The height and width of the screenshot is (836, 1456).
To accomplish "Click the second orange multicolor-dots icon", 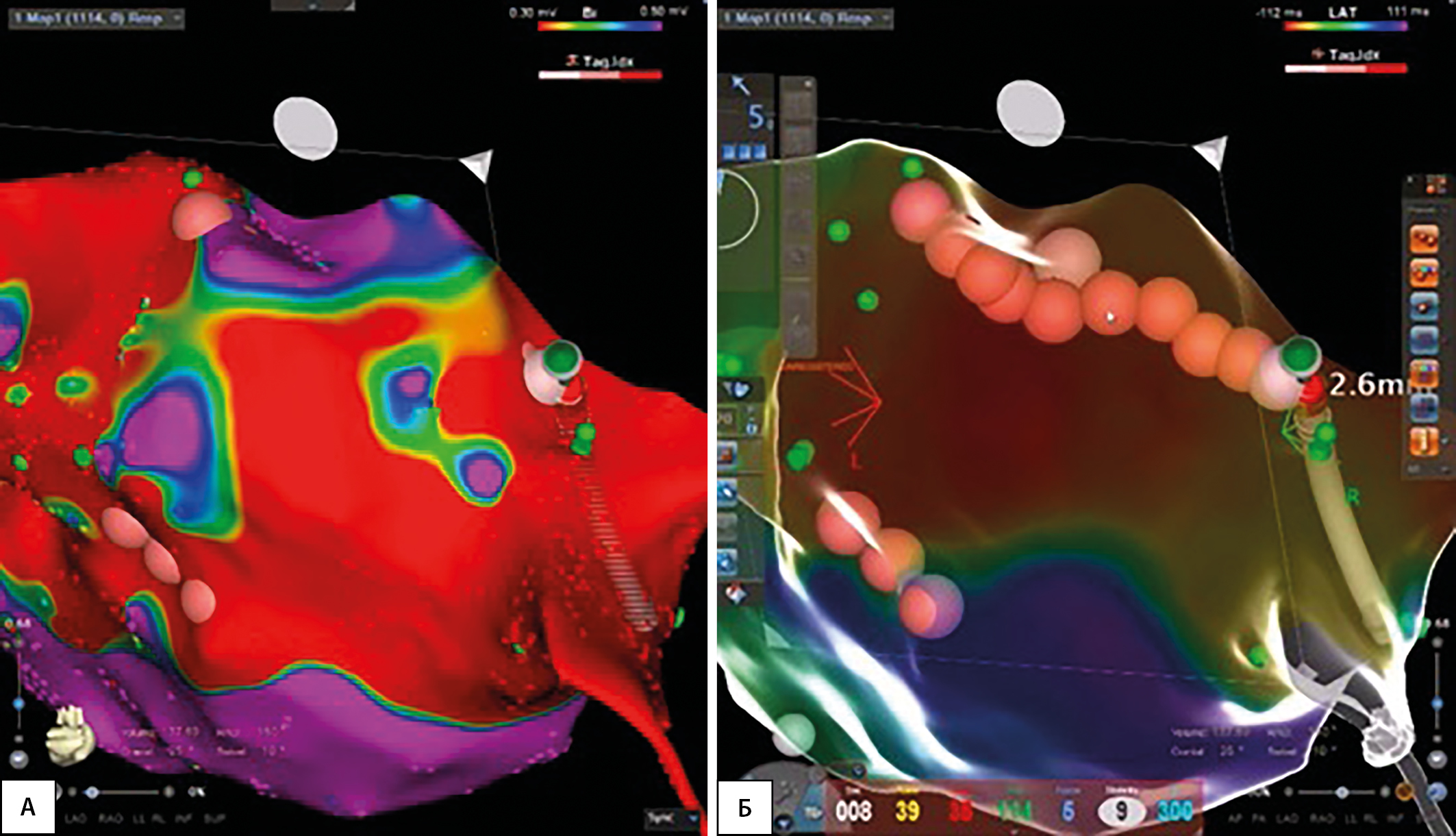I will coord(1424,274).
